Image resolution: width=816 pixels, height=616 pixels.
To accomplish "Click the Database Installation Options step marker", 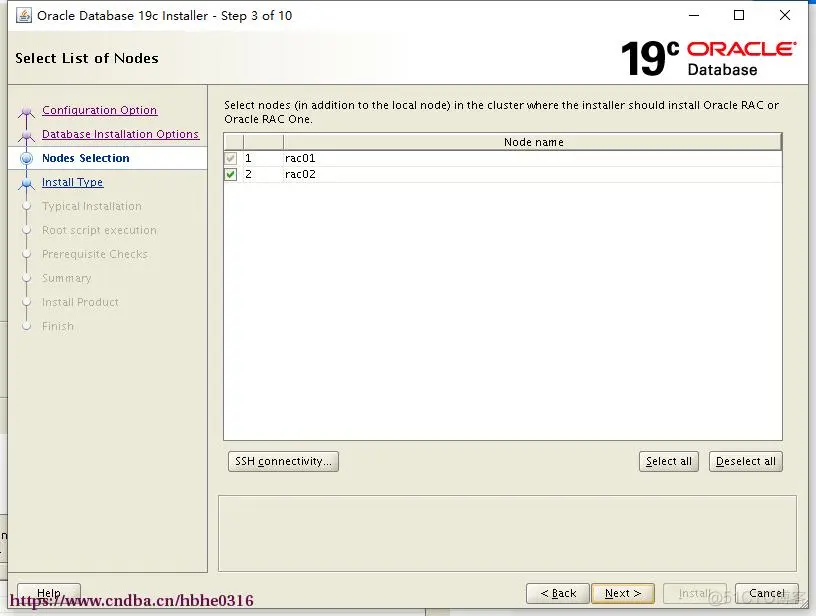I will 27,135.
